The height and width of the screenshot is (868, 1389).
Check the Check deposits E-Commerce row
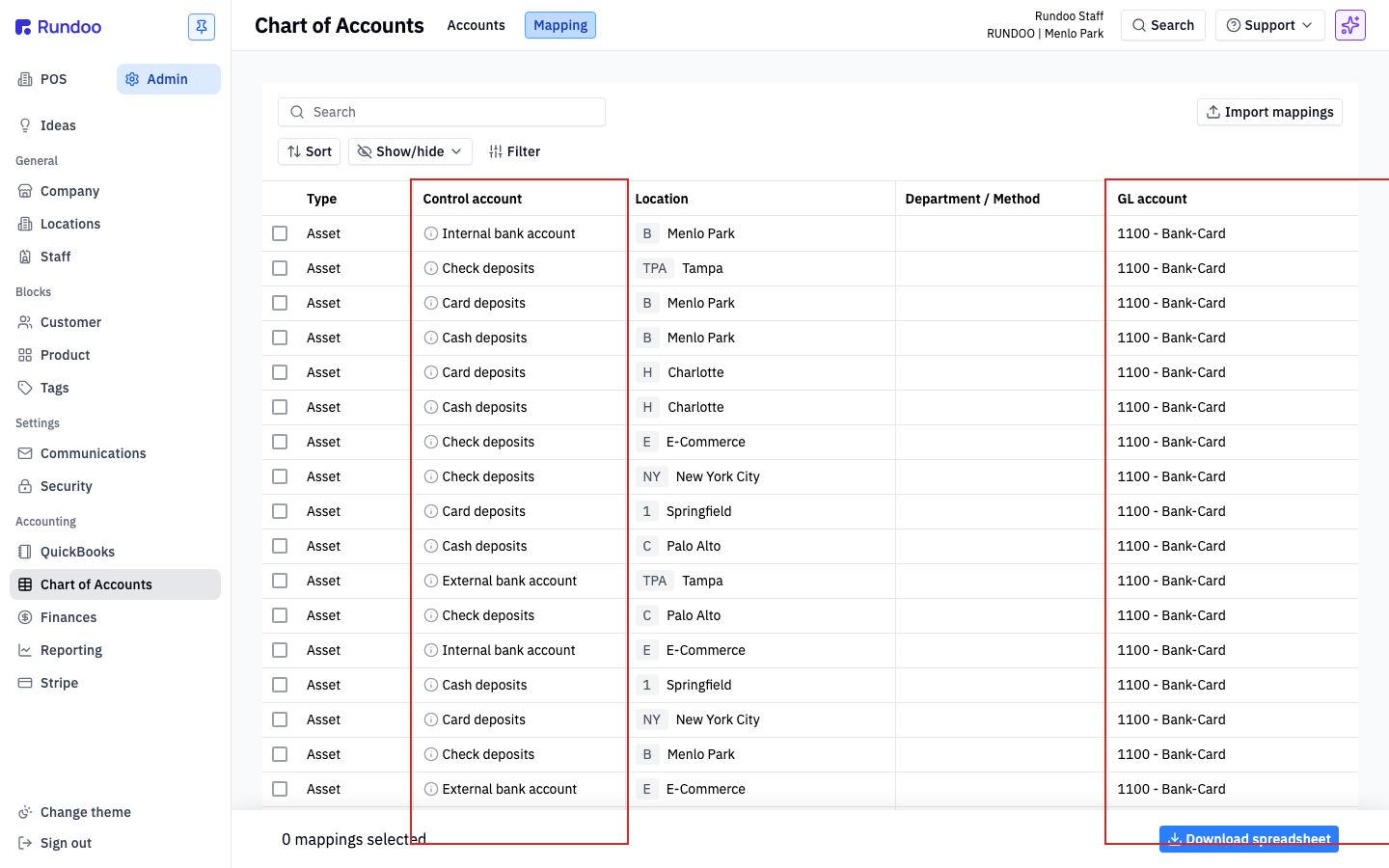click(280, 442)
